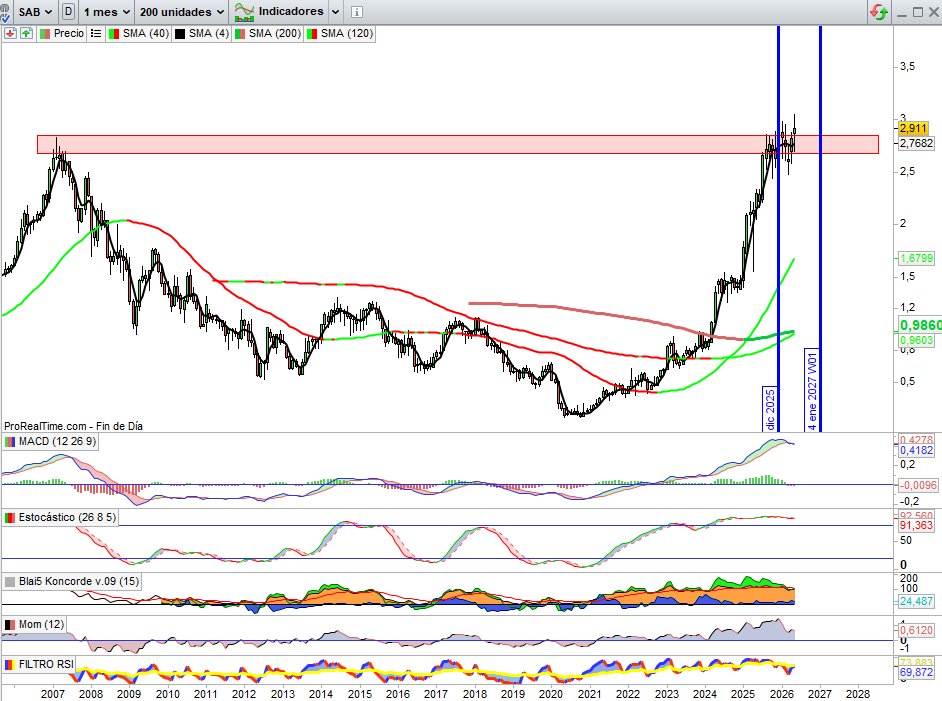Screen dimensions: 942x701
Task: Click the FILTRO RSI 69,872 value label
Action: click(x=916, y=672)
